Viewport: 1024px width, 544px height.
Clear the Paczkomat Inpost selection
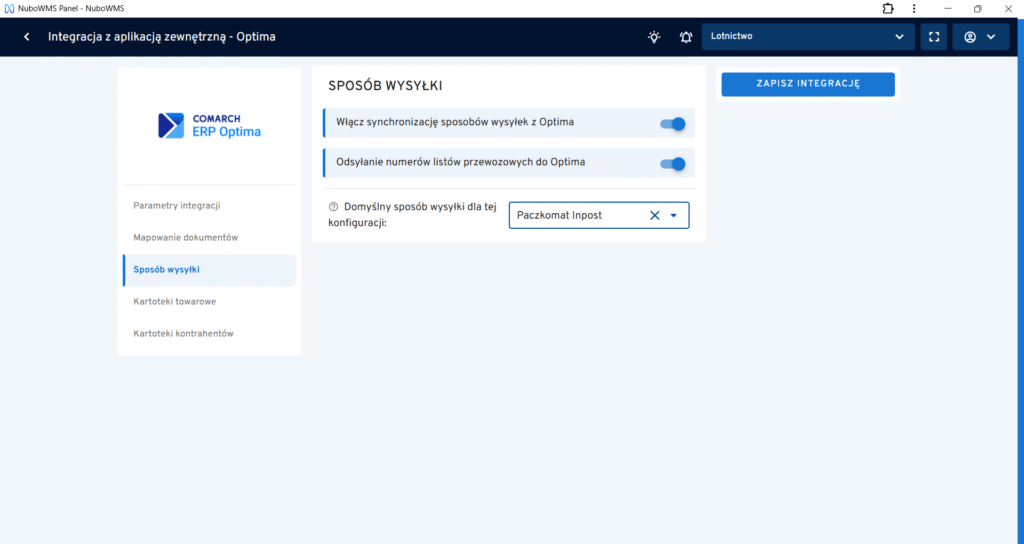click(655, 215)
